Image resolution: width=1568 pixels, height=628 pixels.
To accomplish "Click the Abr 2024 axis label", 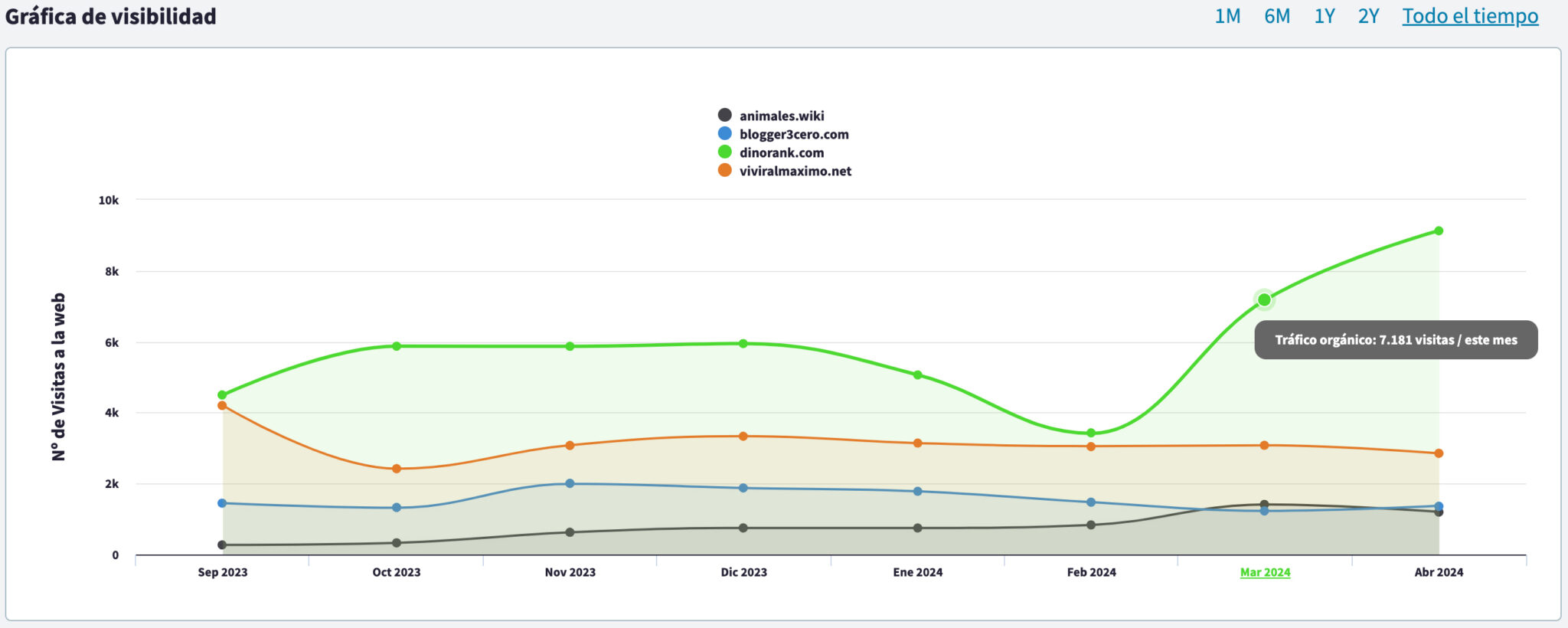I will [x=1439, y=572].
